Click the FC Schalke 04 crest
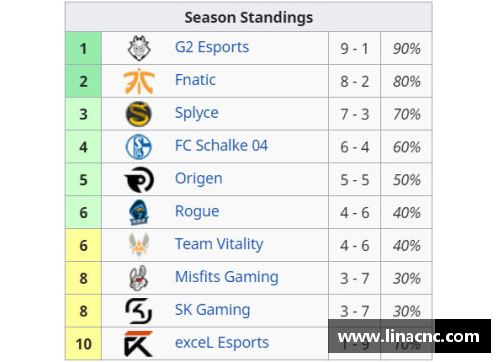 click(139, 147)
